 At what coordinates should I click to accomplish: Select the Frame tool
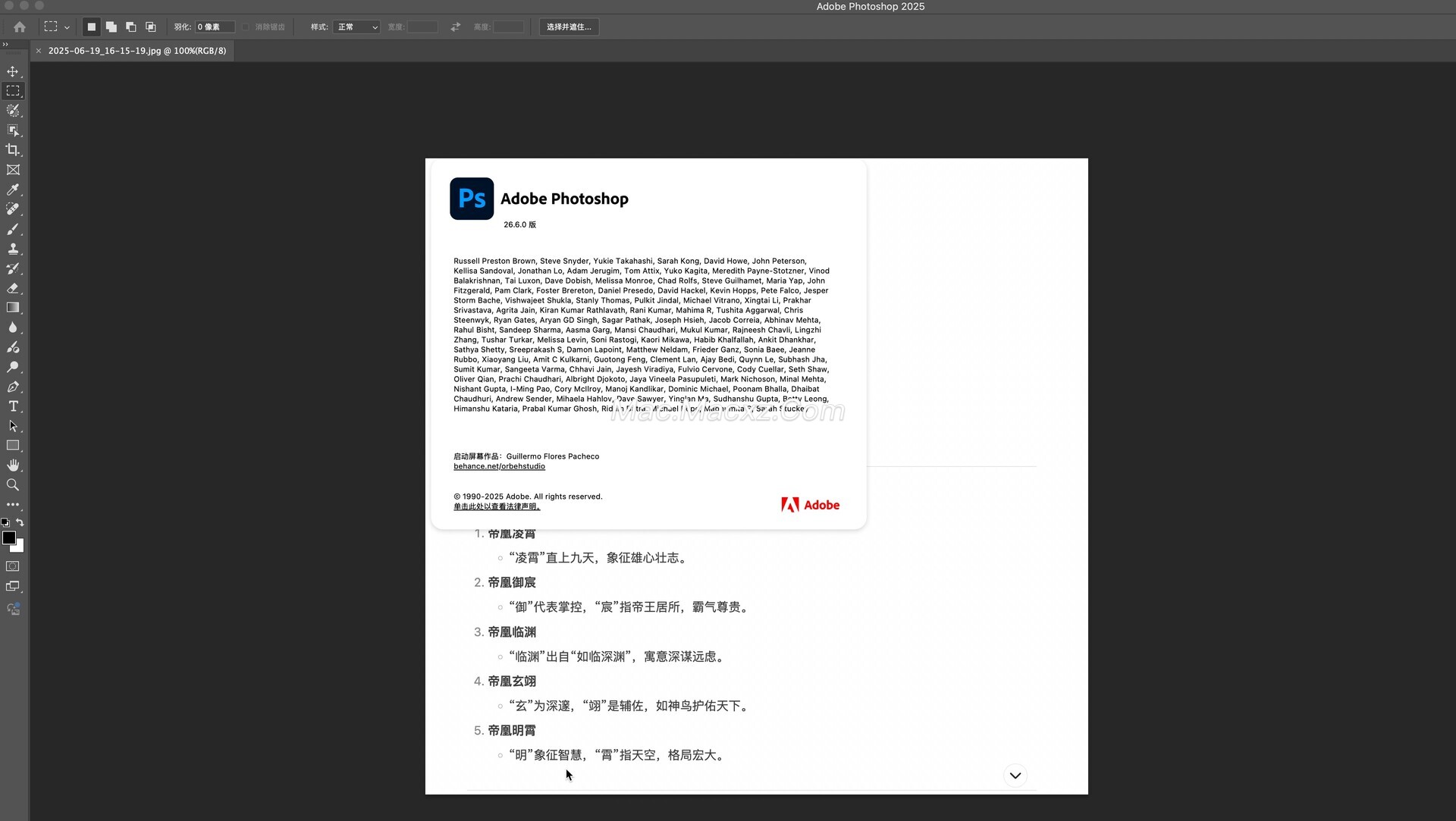point(13,170)
